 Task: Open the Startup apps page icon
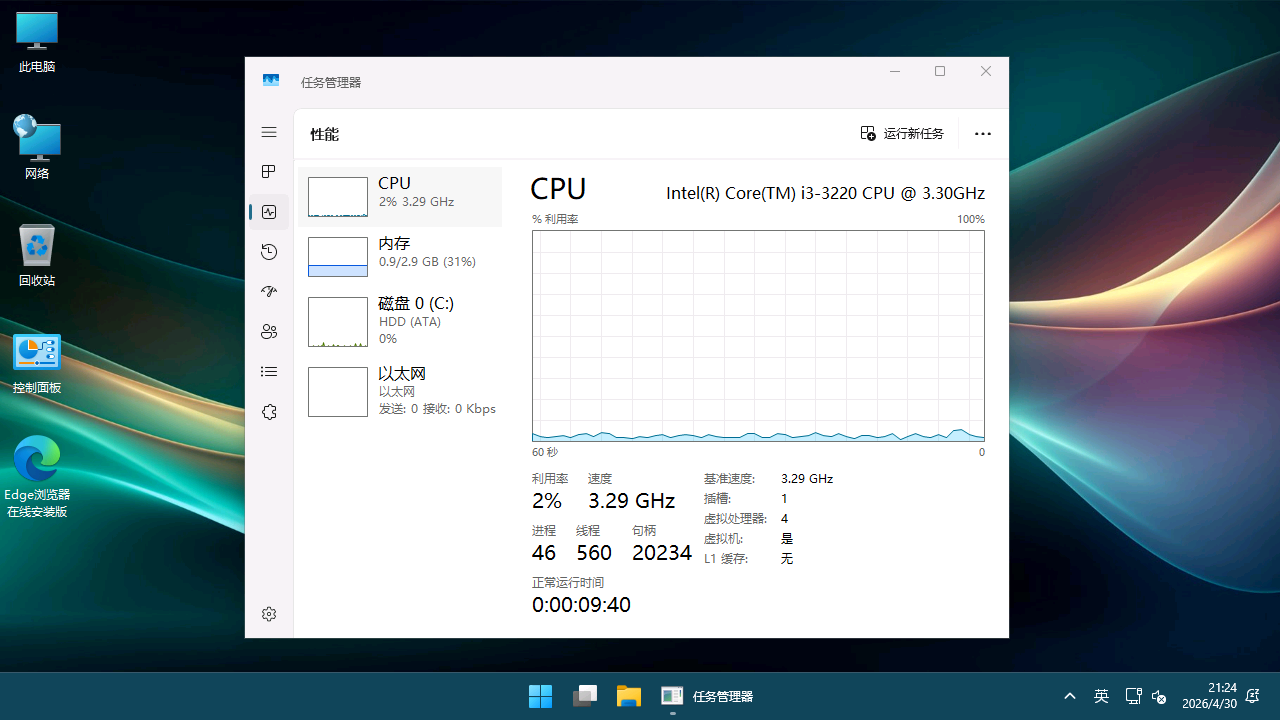coord(269,292)
